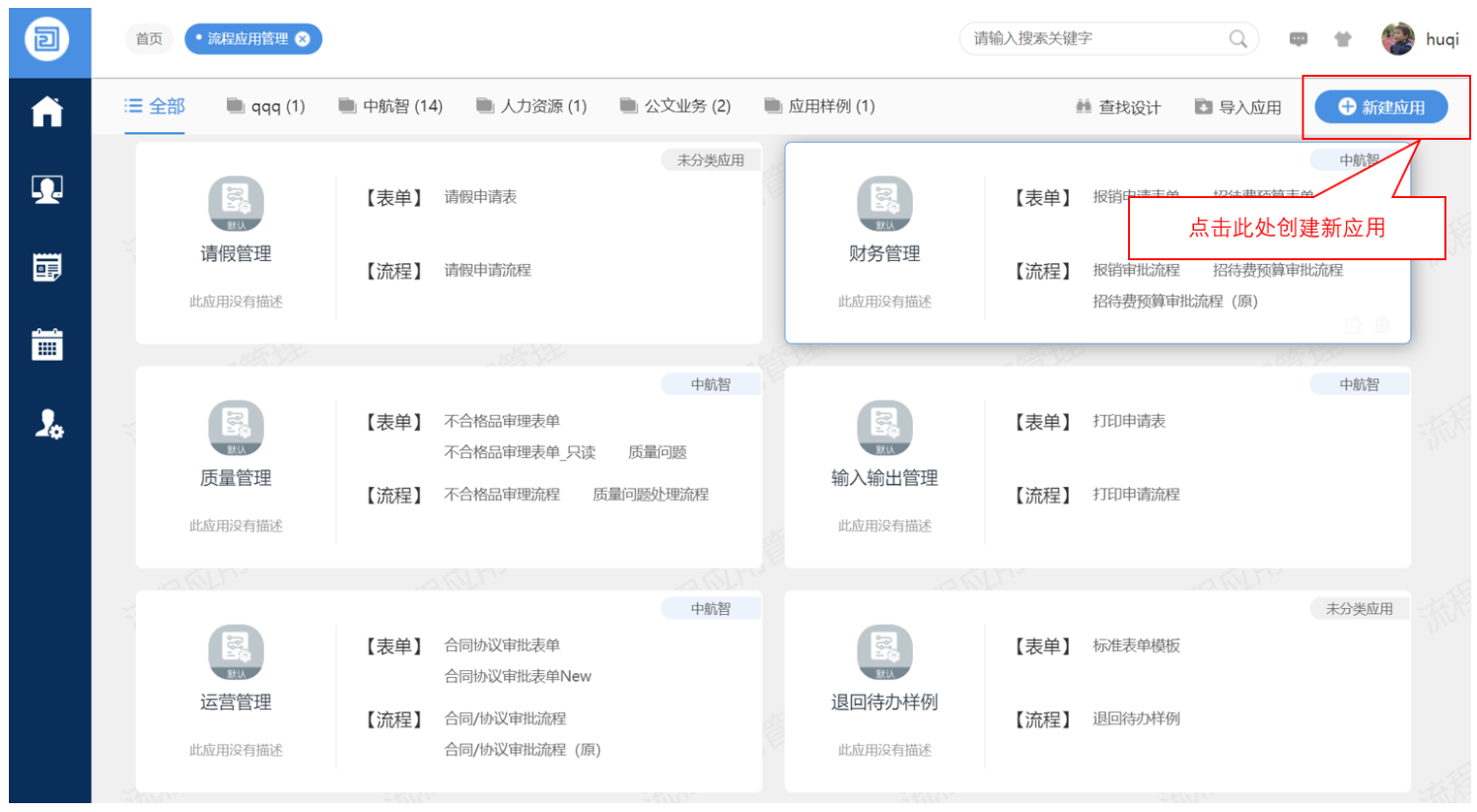Image resolution: width=1477 pixels, height=812 pixels.
Task: Close the 流程应用管理 tab
Action: [303, 39]
